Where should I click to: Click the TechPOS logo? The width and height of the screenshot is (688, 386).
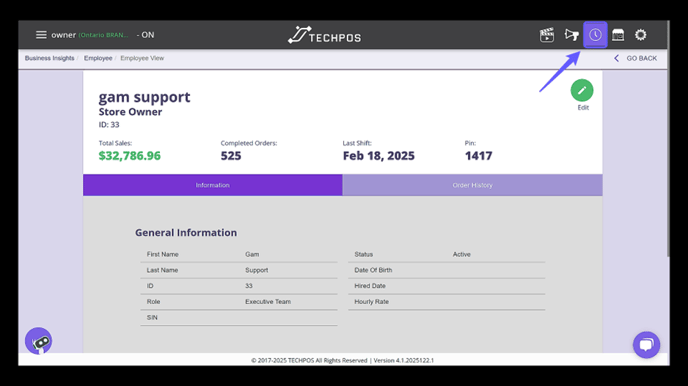(x=324, y=35)
